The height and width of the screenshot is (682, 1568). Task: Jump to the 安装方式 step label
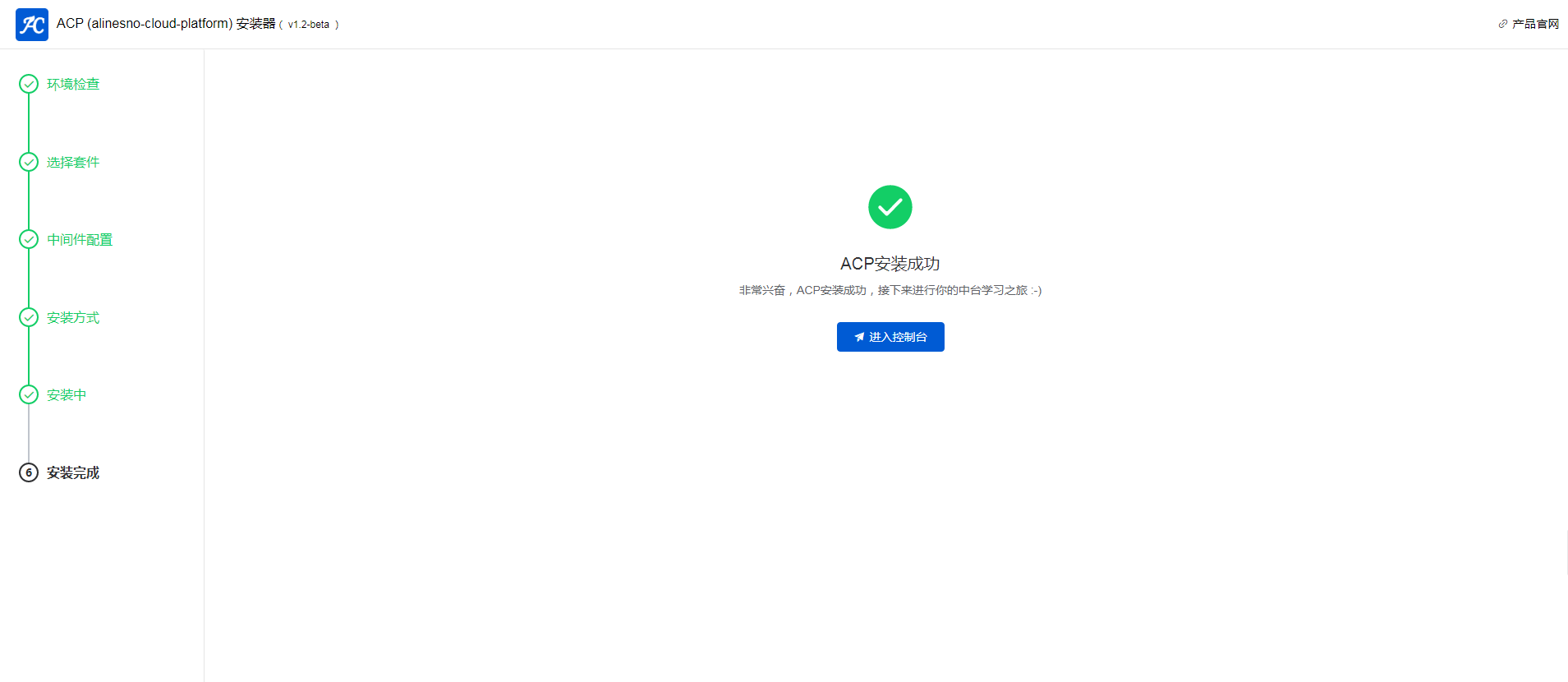pyautogui.click(x=73, y=317)
